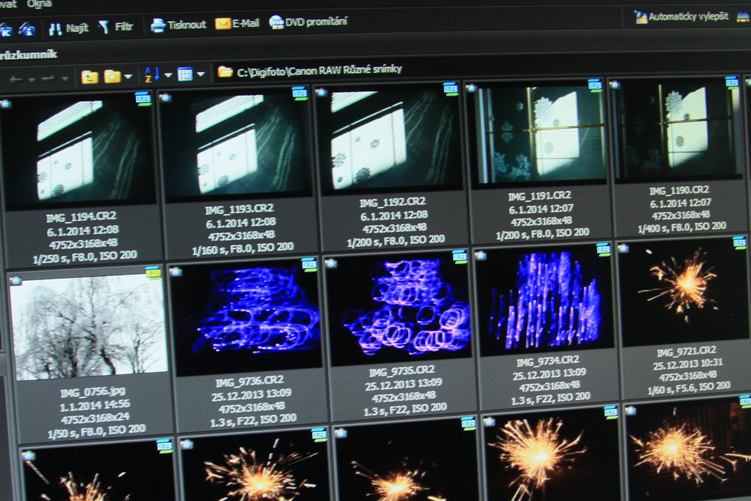Start DVD promítání slideshow creator
Viewport: 751px width, 501px height.
pyautogui.click(x=307, y=22)
